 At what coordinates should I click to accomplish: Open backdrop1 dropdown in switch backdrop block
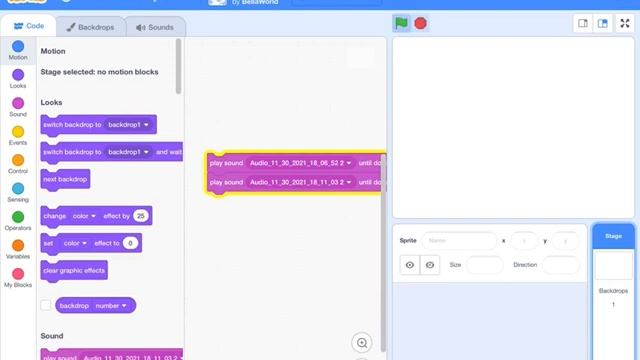pos(128,124)
